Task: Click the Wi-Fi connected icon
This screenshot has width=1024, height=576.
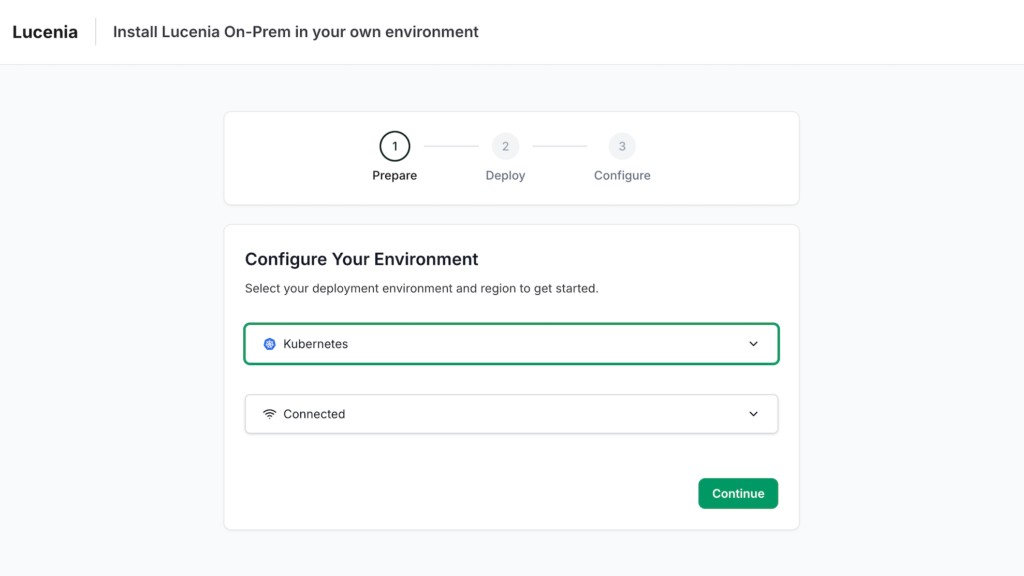Action: click(269, 414)
